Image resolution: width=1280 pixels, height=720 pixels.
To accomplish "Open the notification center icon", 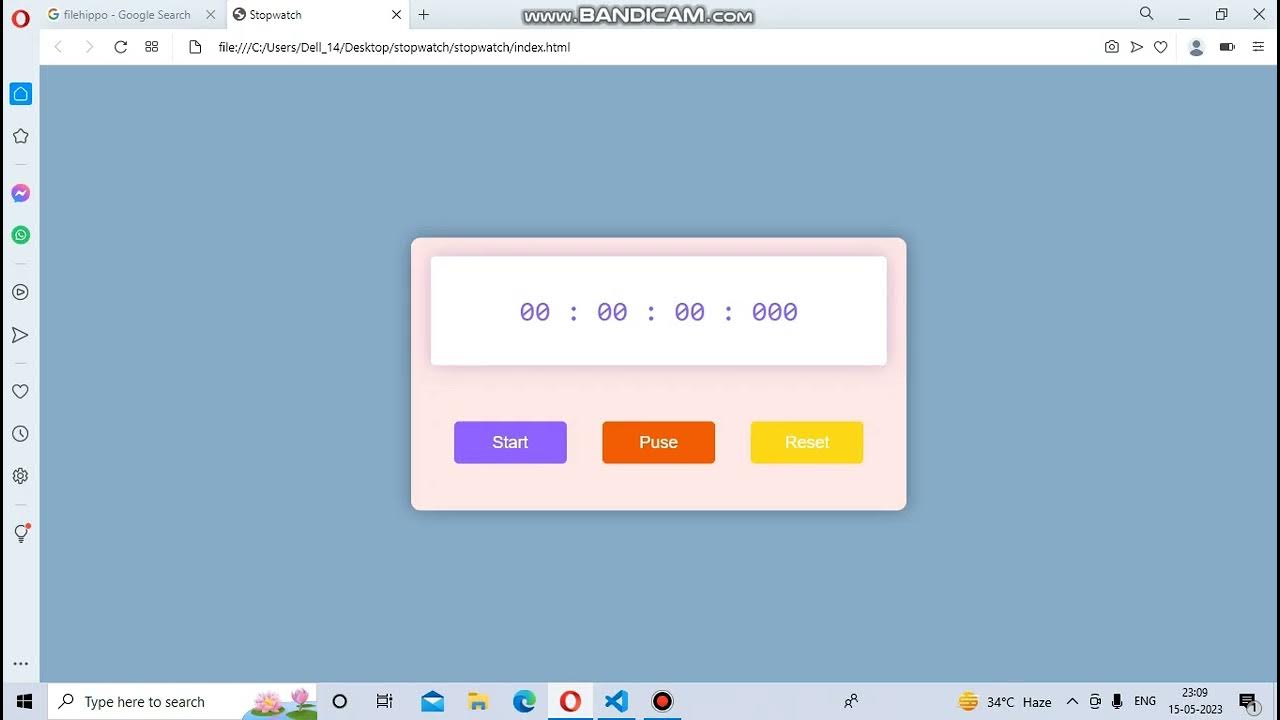I will coord(1248,702).
